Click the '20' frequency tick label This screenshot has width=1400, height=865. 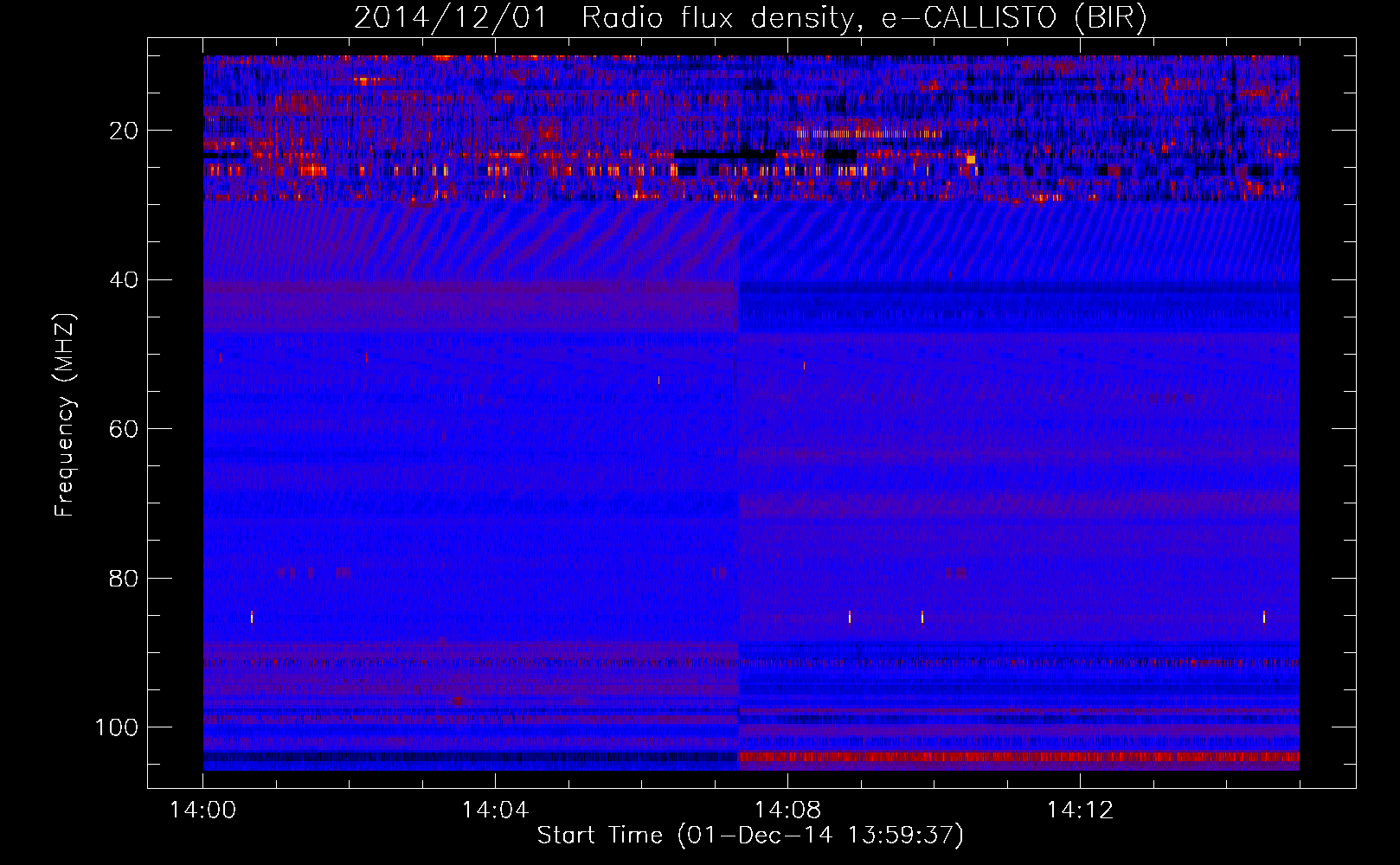(x=125, y=131)
